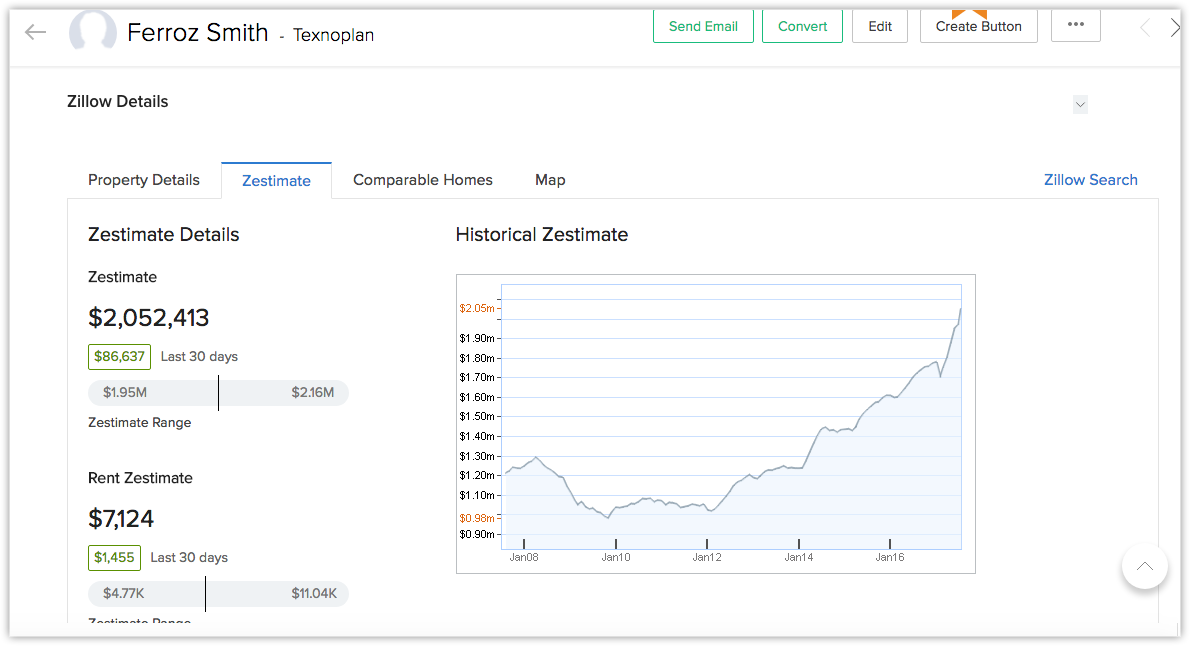Click the Zestimate Range bar marker

(x=219, y=392)
